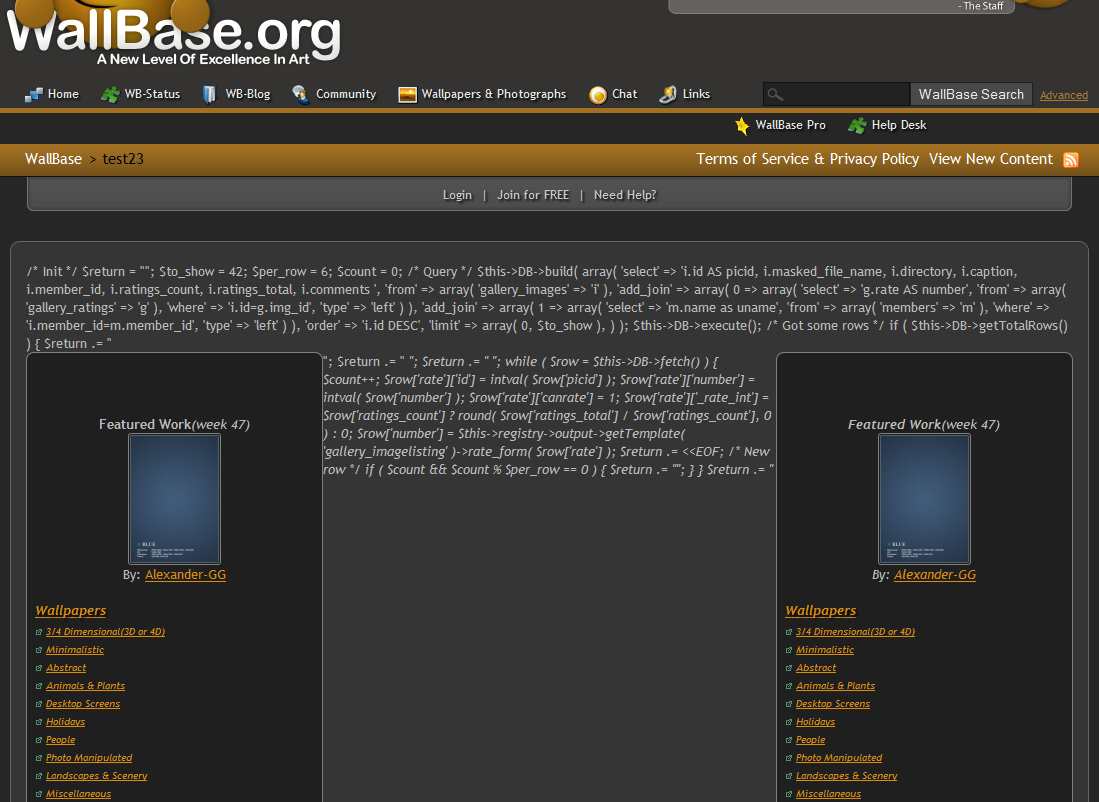Open the RSS feed icon
The image size is (1099, 802).
point(1070,160)
